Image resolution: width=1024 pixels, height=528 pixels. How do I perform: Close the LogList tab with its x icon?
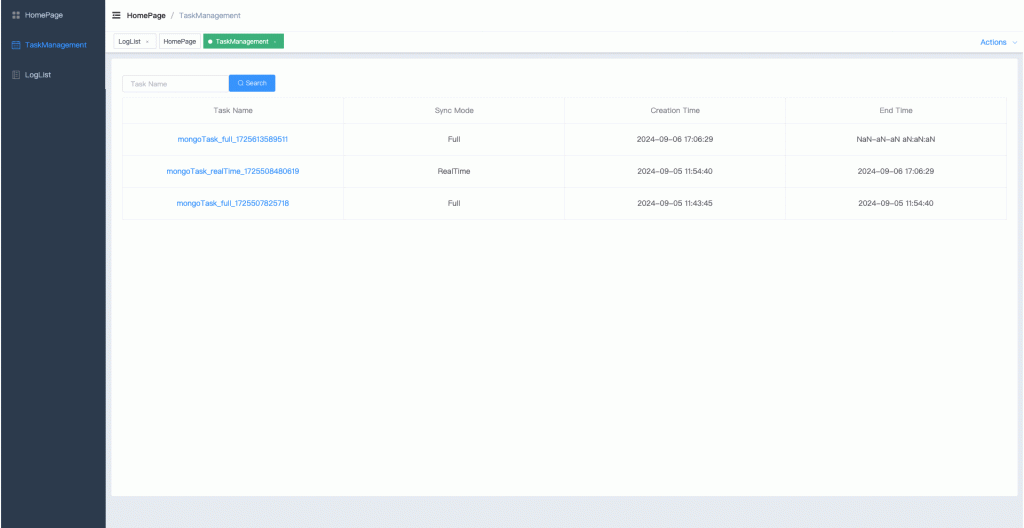click(148, 42)
